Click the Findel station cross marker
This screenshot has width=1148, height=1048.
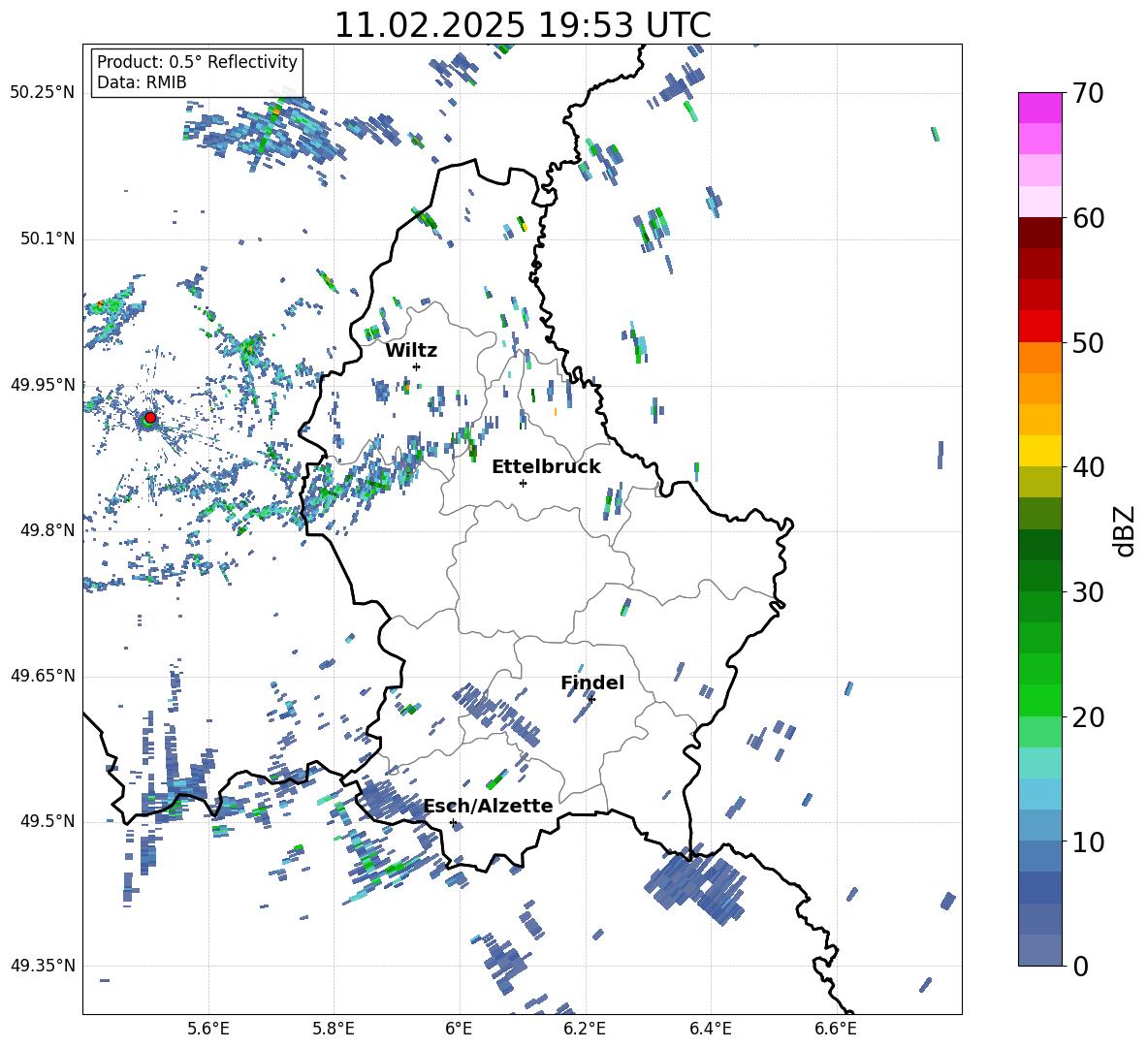(591, 699)
